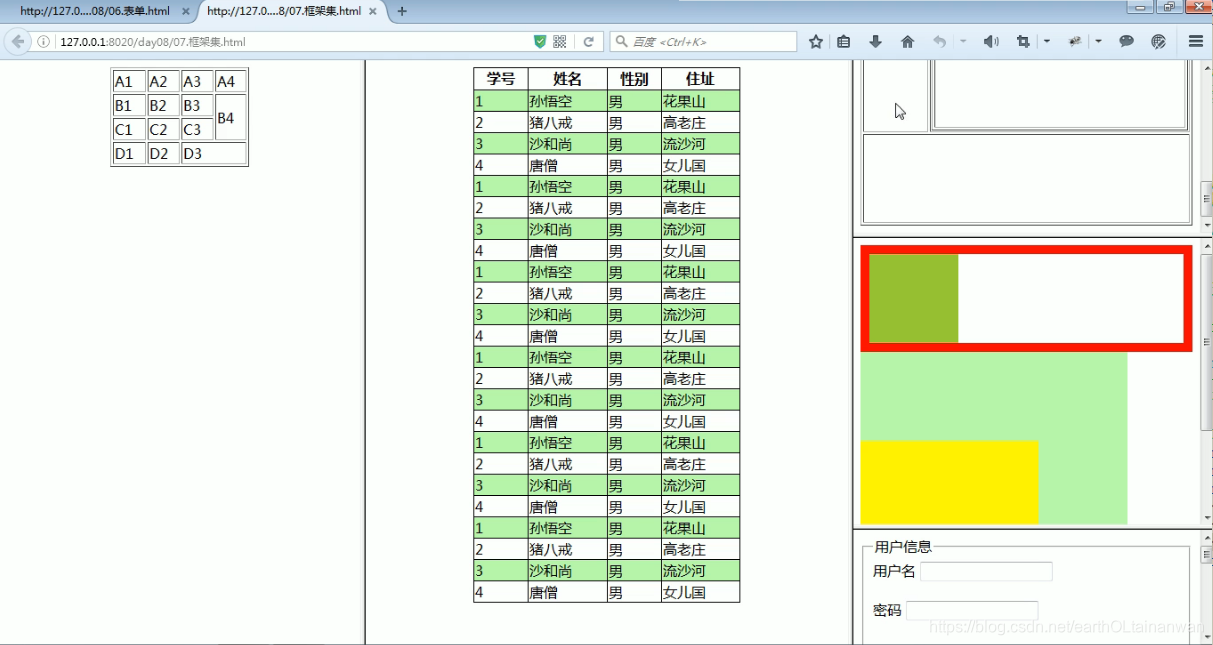This screenshot has height=645, width=1213.
Task: Focus the 密码 input field
Action: [972, 610]
